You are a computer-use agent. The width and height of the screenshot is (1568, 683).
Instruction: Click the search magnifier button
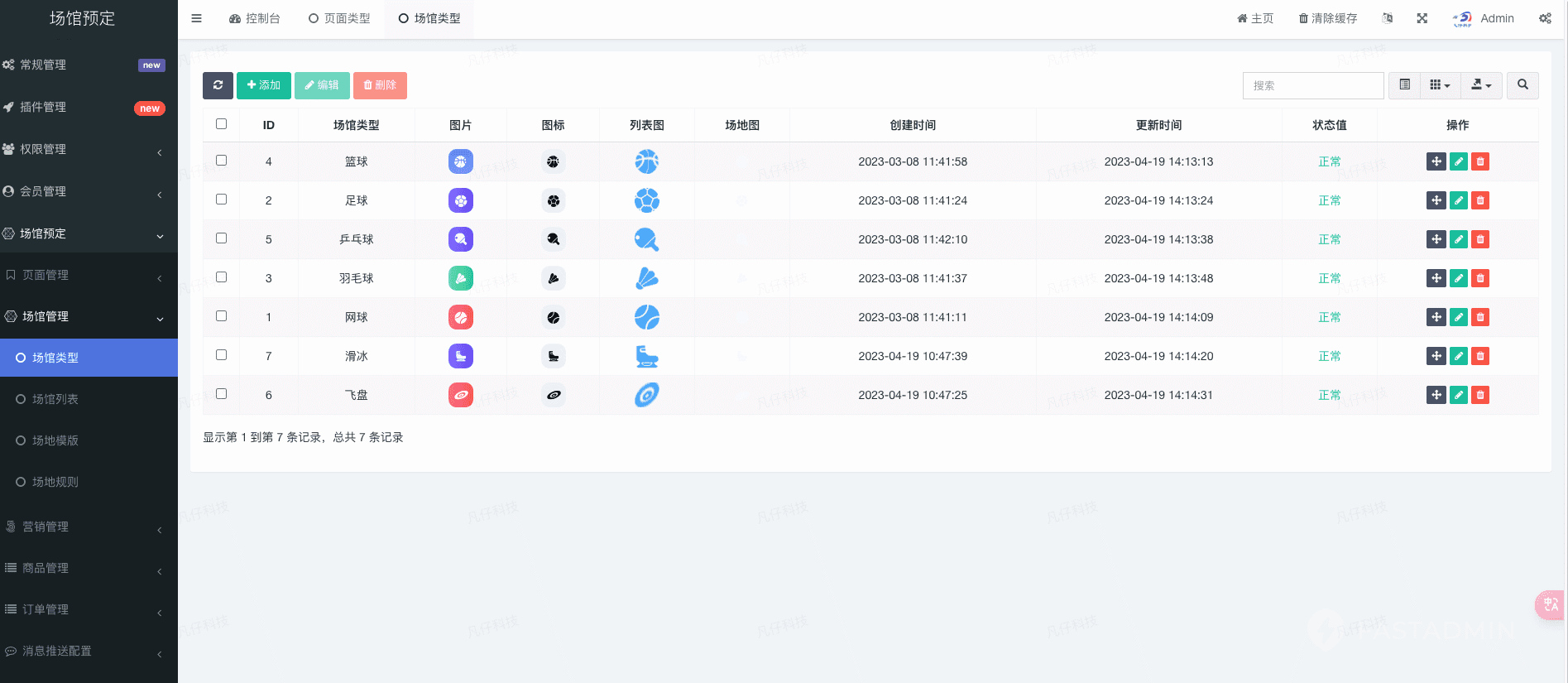point(1522,85)
